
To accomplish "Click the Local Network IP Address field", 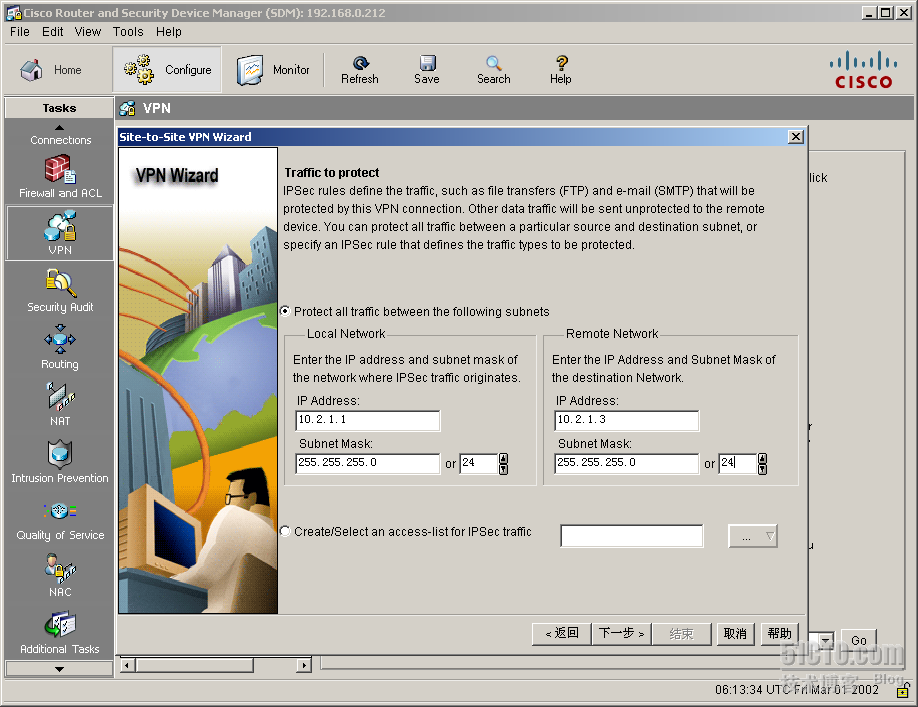I will (368, 420).
